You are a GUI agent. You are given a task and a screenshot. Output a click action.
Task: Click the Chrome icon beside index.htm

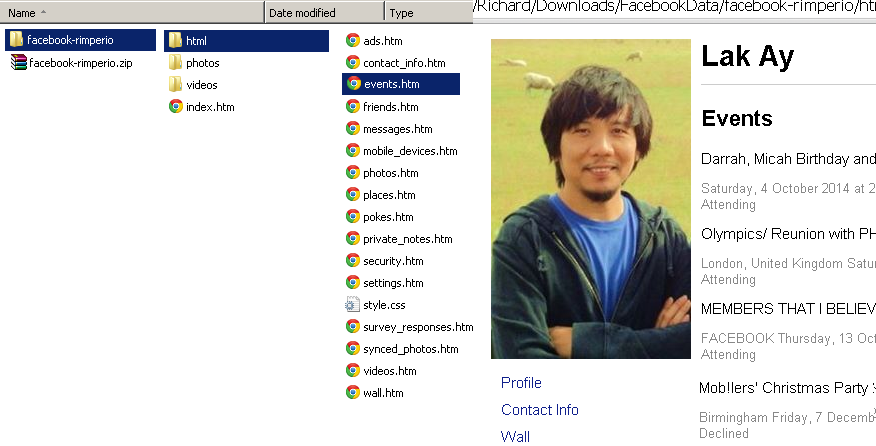point(176,106)
